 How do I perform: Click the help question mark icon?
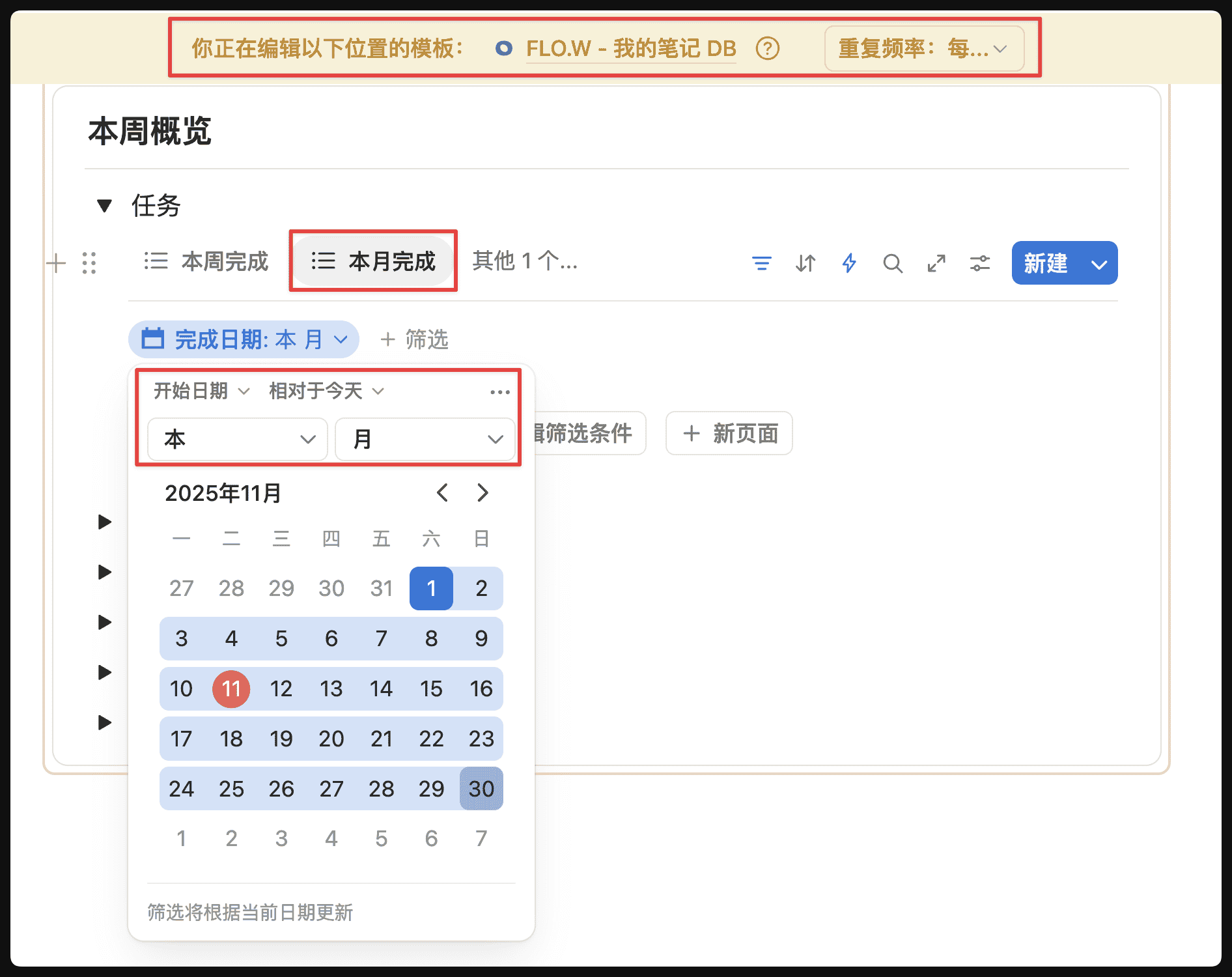[768, 49]
